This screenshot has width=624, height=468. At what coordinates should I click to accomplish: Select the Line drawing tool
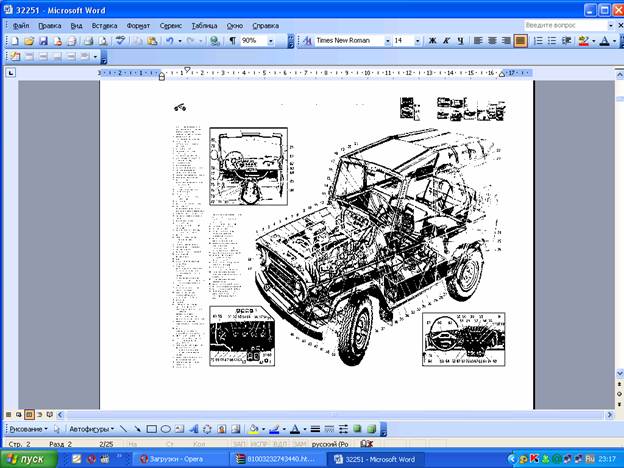coord(123,429)
